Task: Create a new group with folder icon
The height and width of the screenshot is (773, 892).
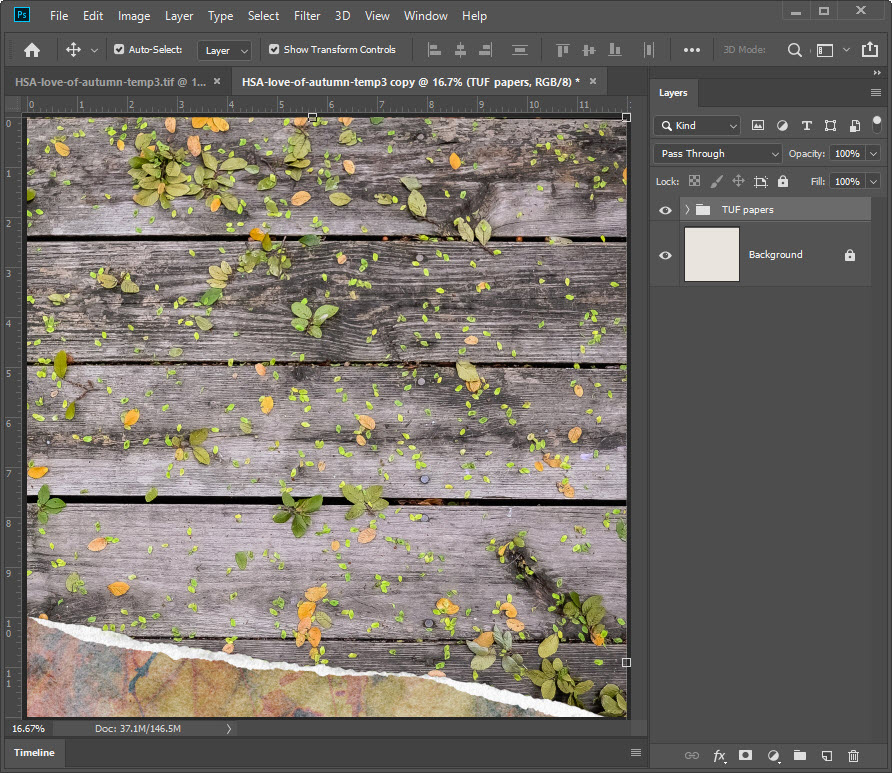Action: (799, 756)
